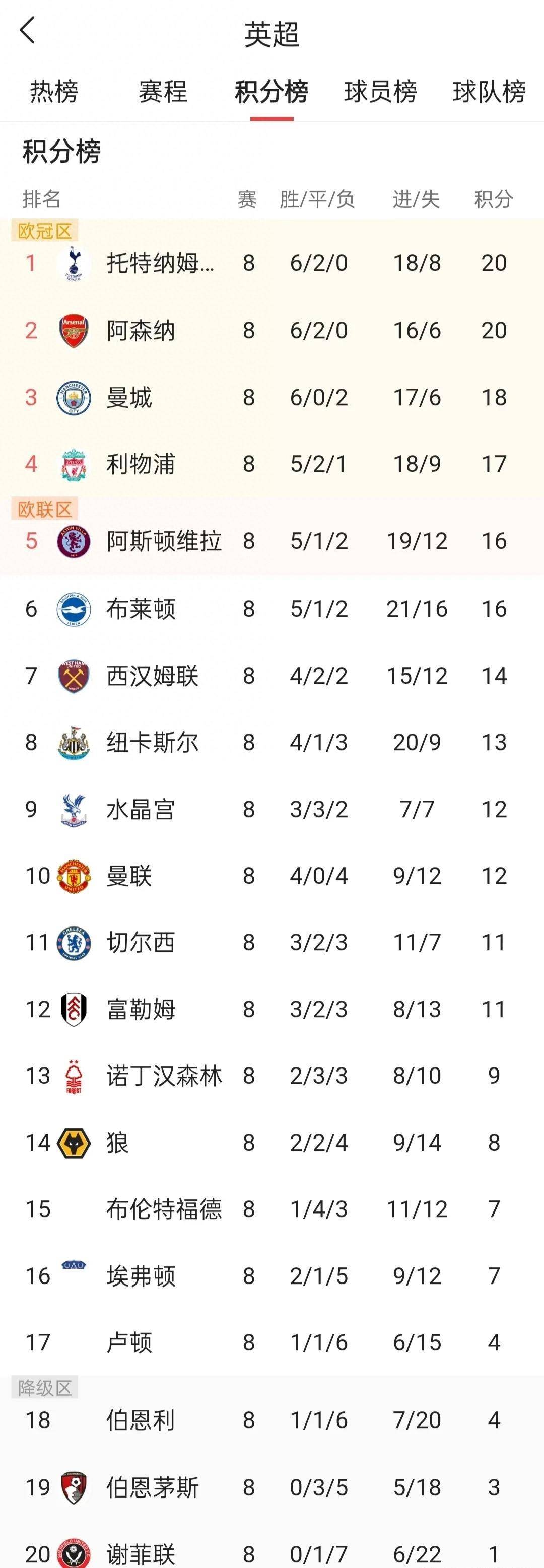Tap the Newcastle United crest
Image resolution: width=544 pixels, height=1568 pixels.
(x=74, y=743)
